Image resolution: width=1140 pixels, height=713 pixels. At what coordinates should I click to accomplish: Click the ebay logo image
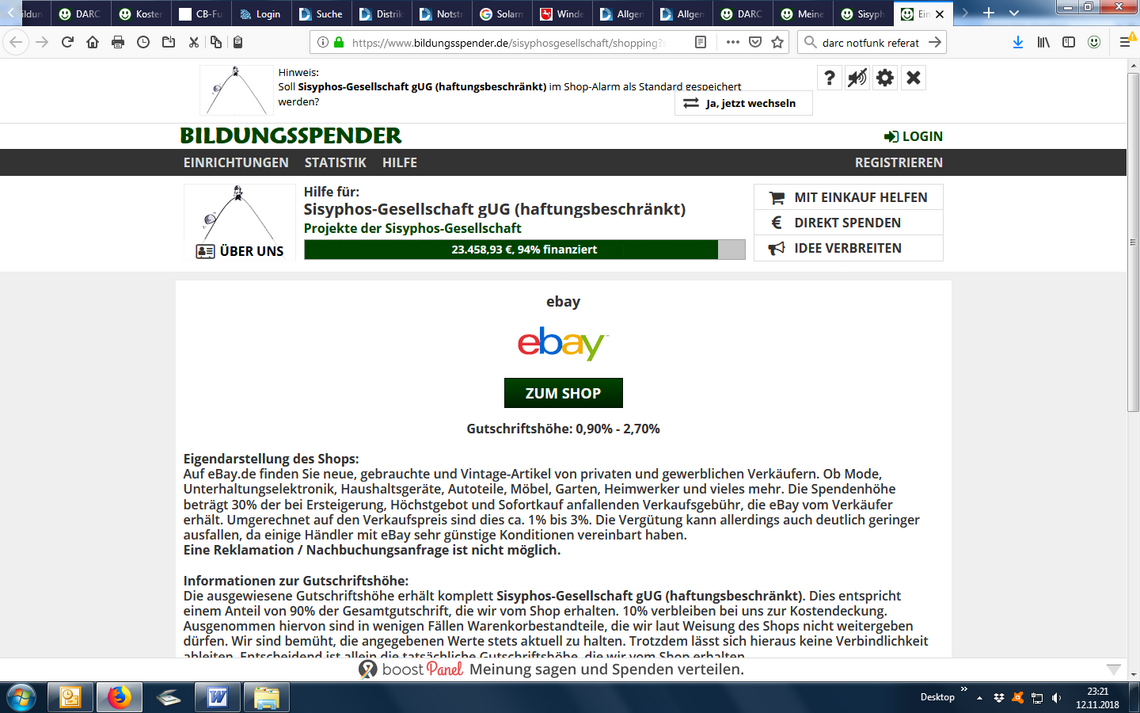pyautogui.click(x=563, y=344)
